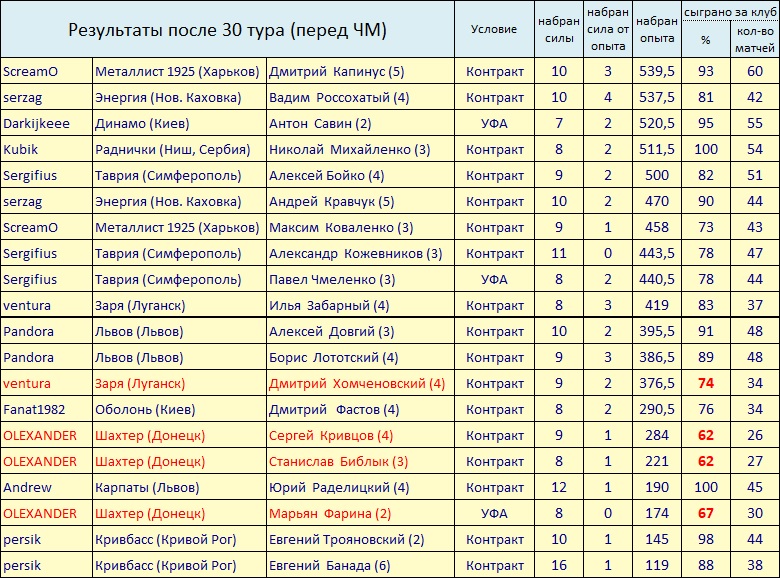Select matches value '26' in Кривцов row
The width and height of the screenshot is (780, 578).
pos(755,435)
